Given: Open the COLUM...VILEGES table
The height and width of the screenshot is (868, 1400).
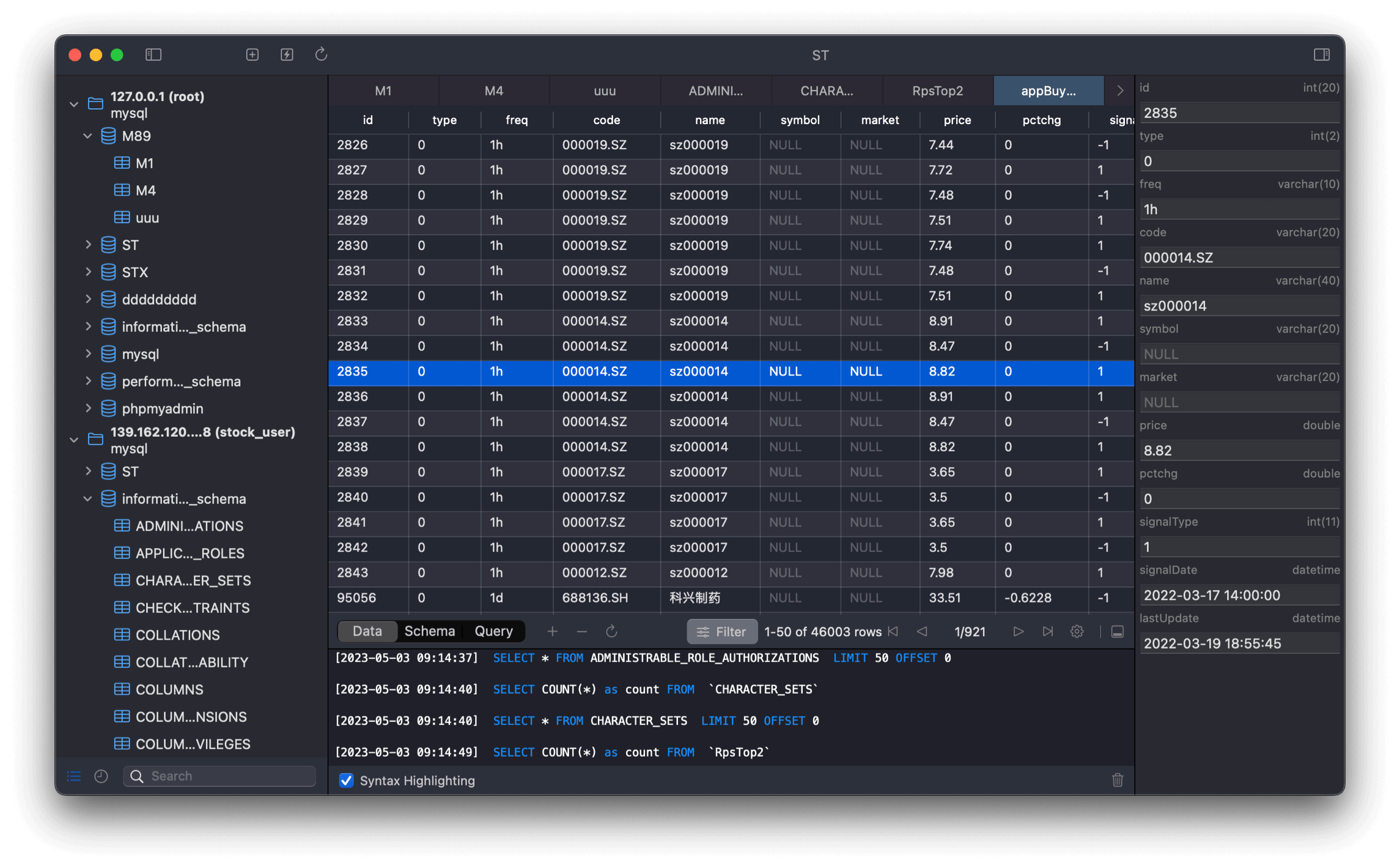Looking at the screenshot, I should pos(182,744).
